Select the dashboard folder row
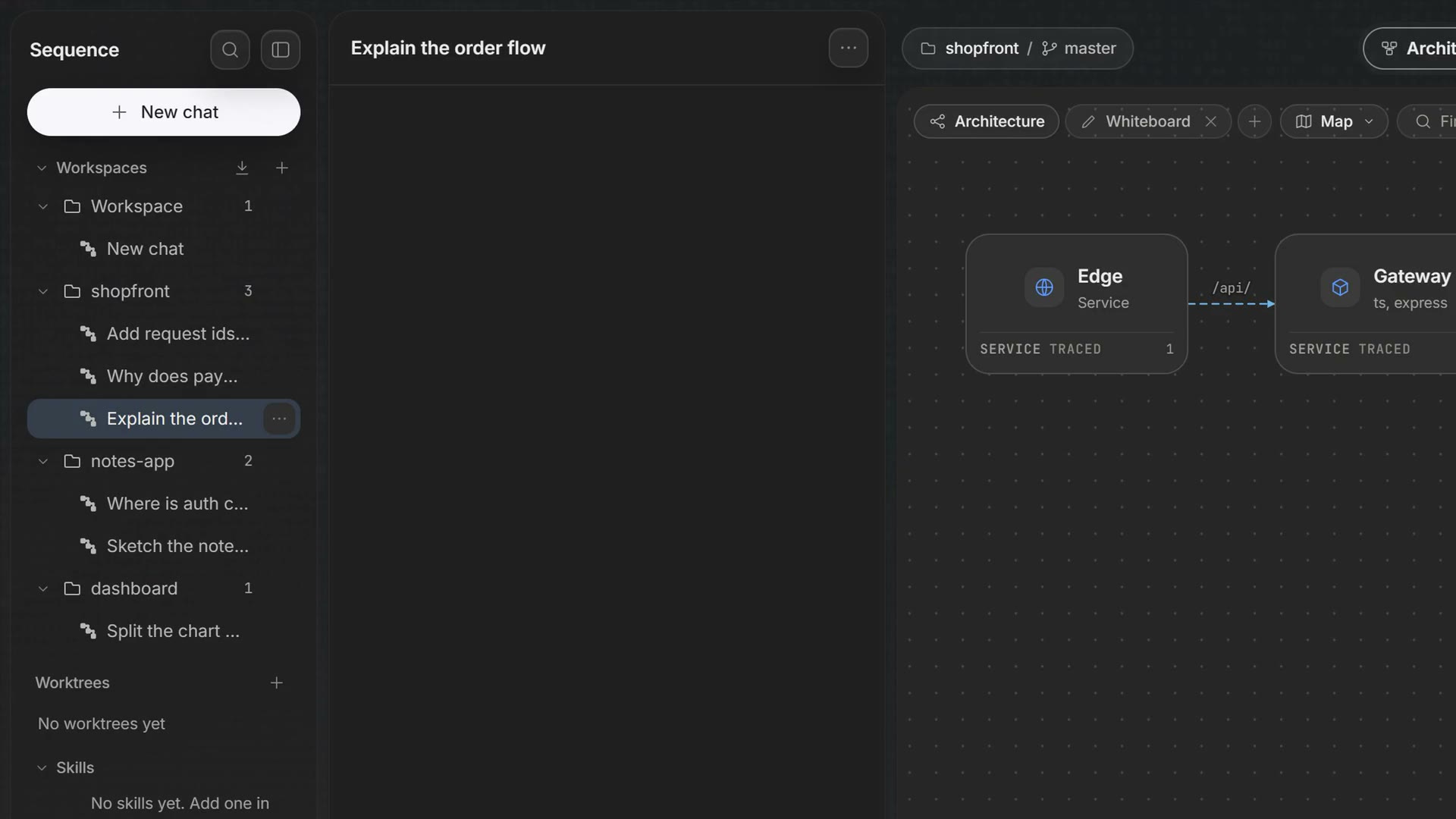Screen dimensions: 1456x819 pos(164,588)
